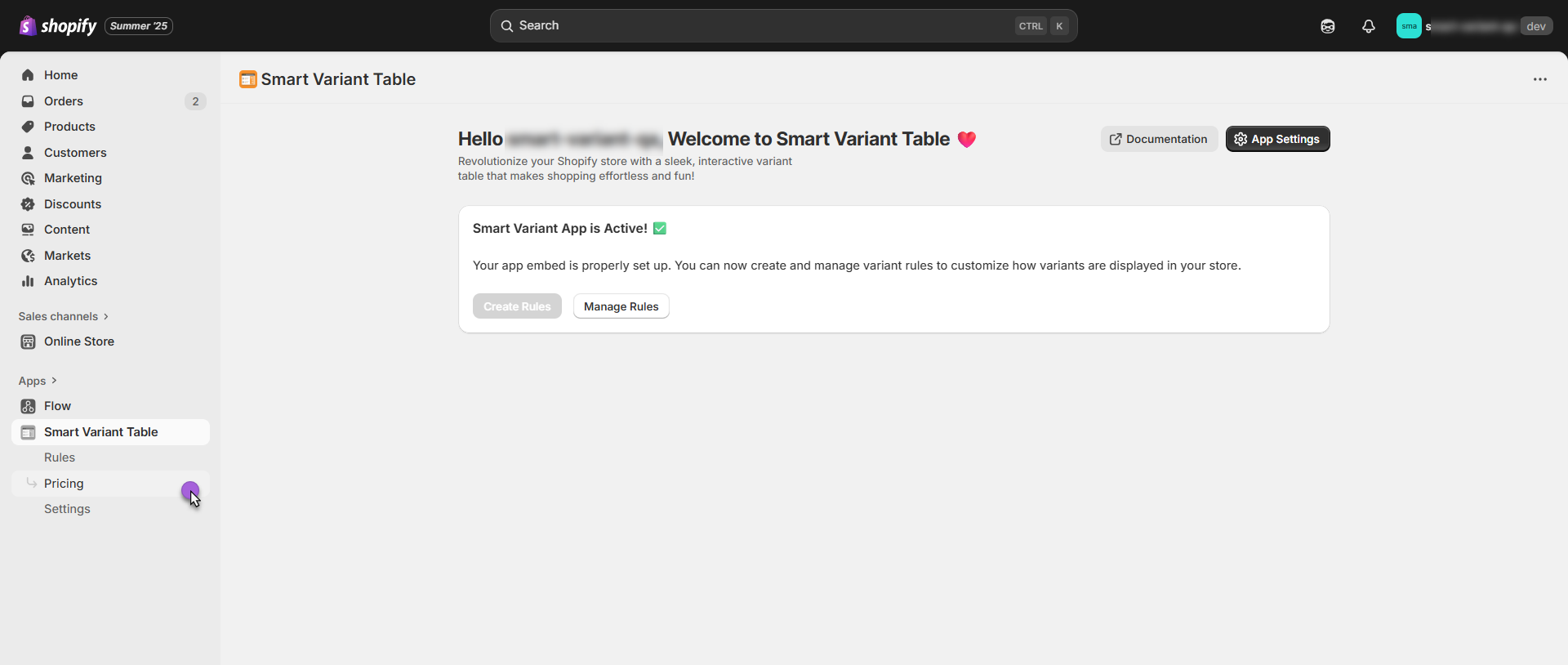This screenshot has width=1568, height=665.
Task: Click the Customers person icon
Action: [x=28, y=153]
